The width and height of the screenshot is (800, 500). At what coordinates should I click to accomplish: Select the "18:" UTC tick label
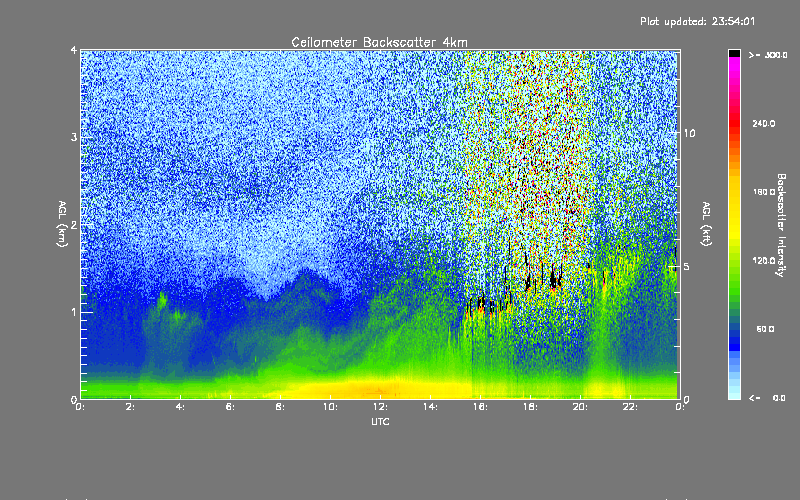point(530,407)
